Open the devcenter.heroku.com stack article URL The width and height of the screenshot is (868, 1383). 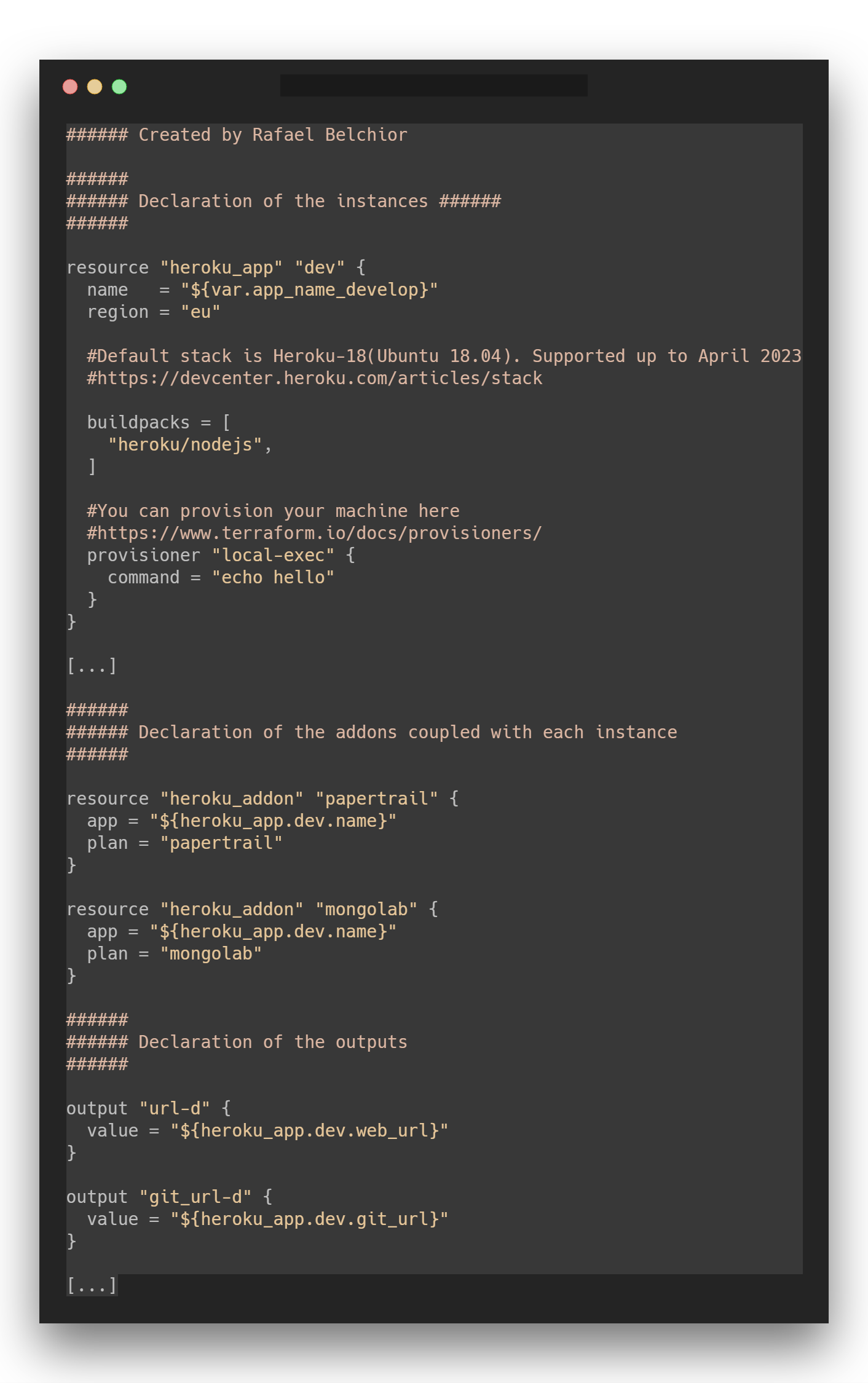(315, 379)
